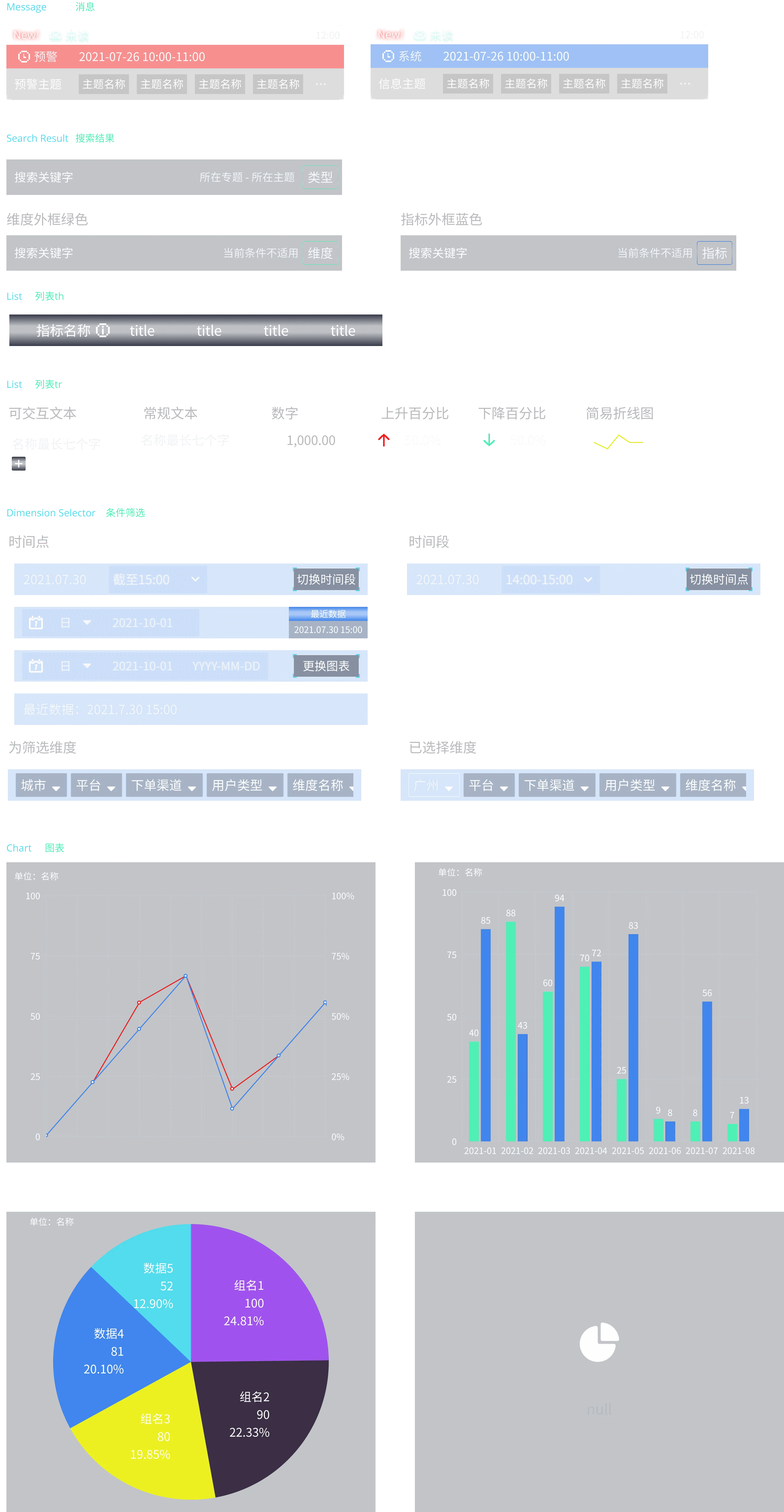The width and height of the screenshot is (784, 1512).
Task: Toggle the 类型 filter in the search bar
Action: (320, 177)
